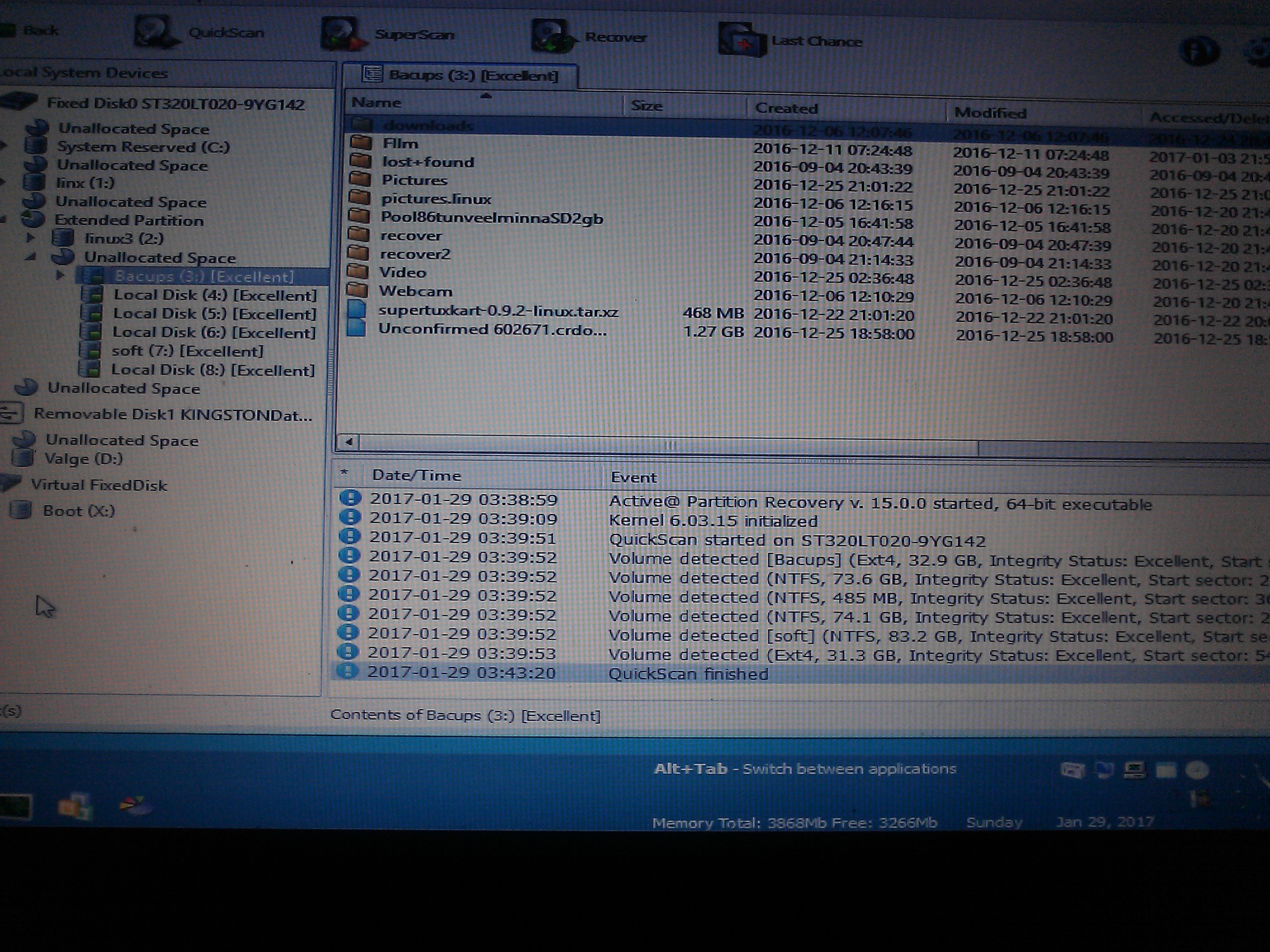The height and width of the screenshot is (952, 1270).
Task: Click the Recover toolbar icon
Action: coord(552,37)
